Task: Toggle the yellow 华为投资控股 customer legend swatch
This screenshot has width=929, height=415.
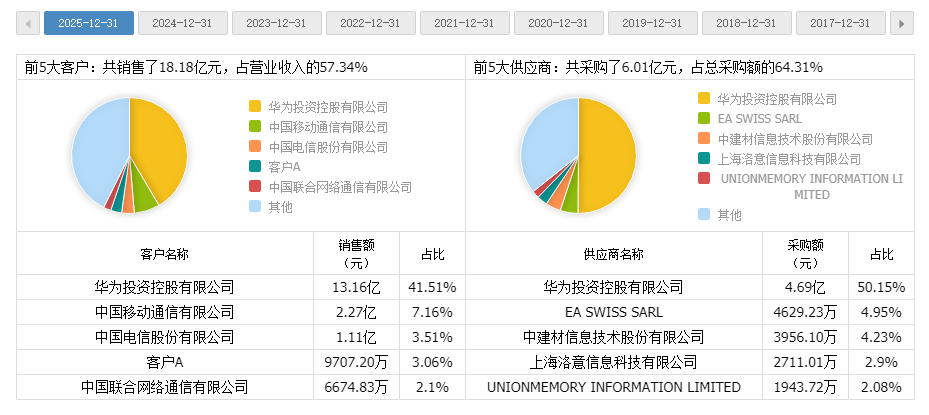Action: [255, 107]
